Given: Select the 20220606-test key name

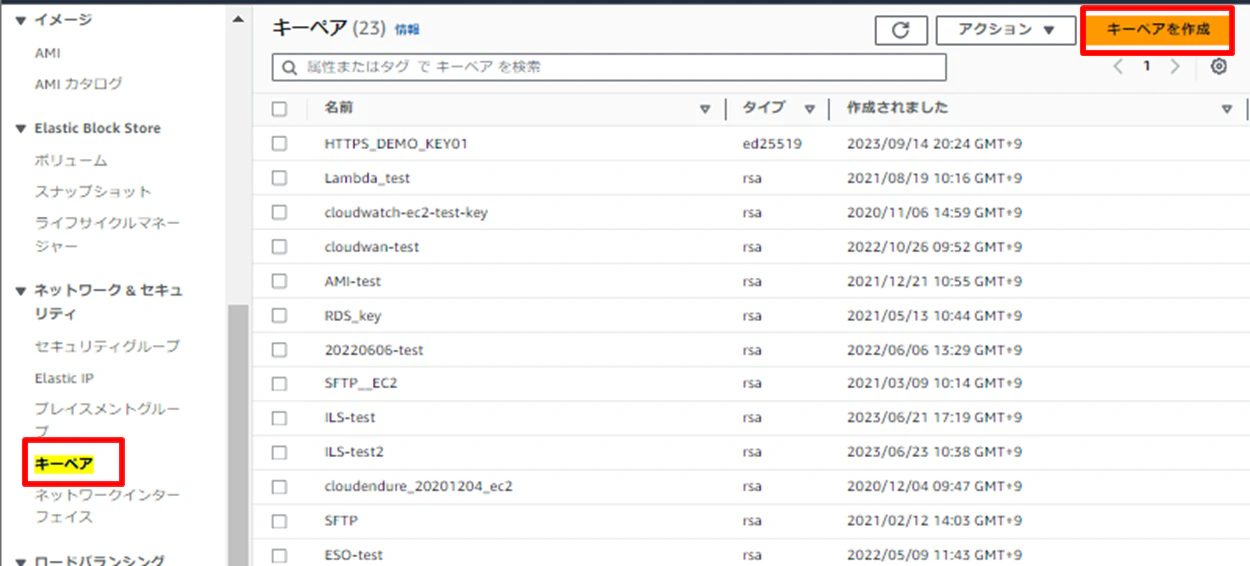Looking at the screenshot, I should [374, 349].
